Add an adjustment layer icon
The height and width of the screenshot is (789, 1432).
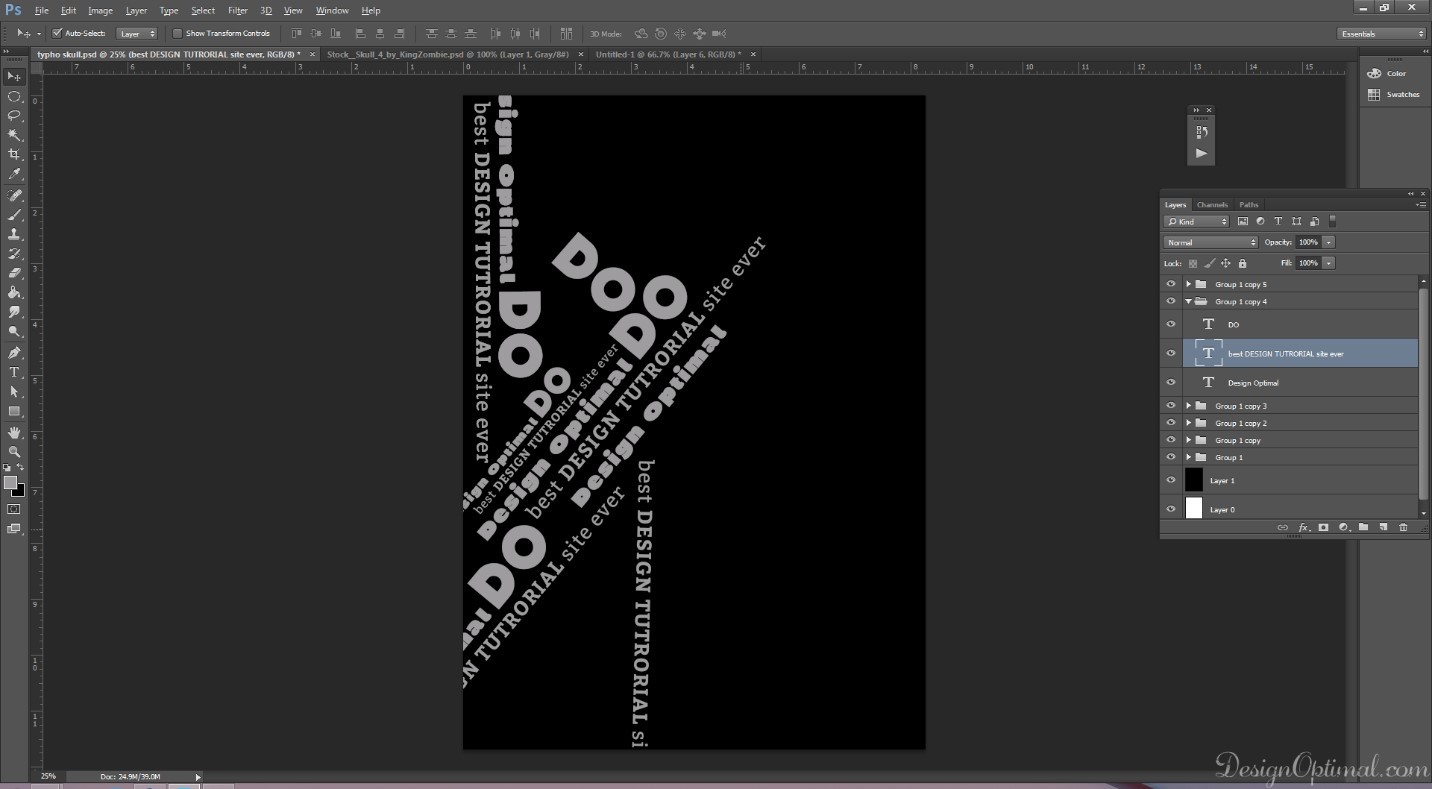[x=1343, y=527]
